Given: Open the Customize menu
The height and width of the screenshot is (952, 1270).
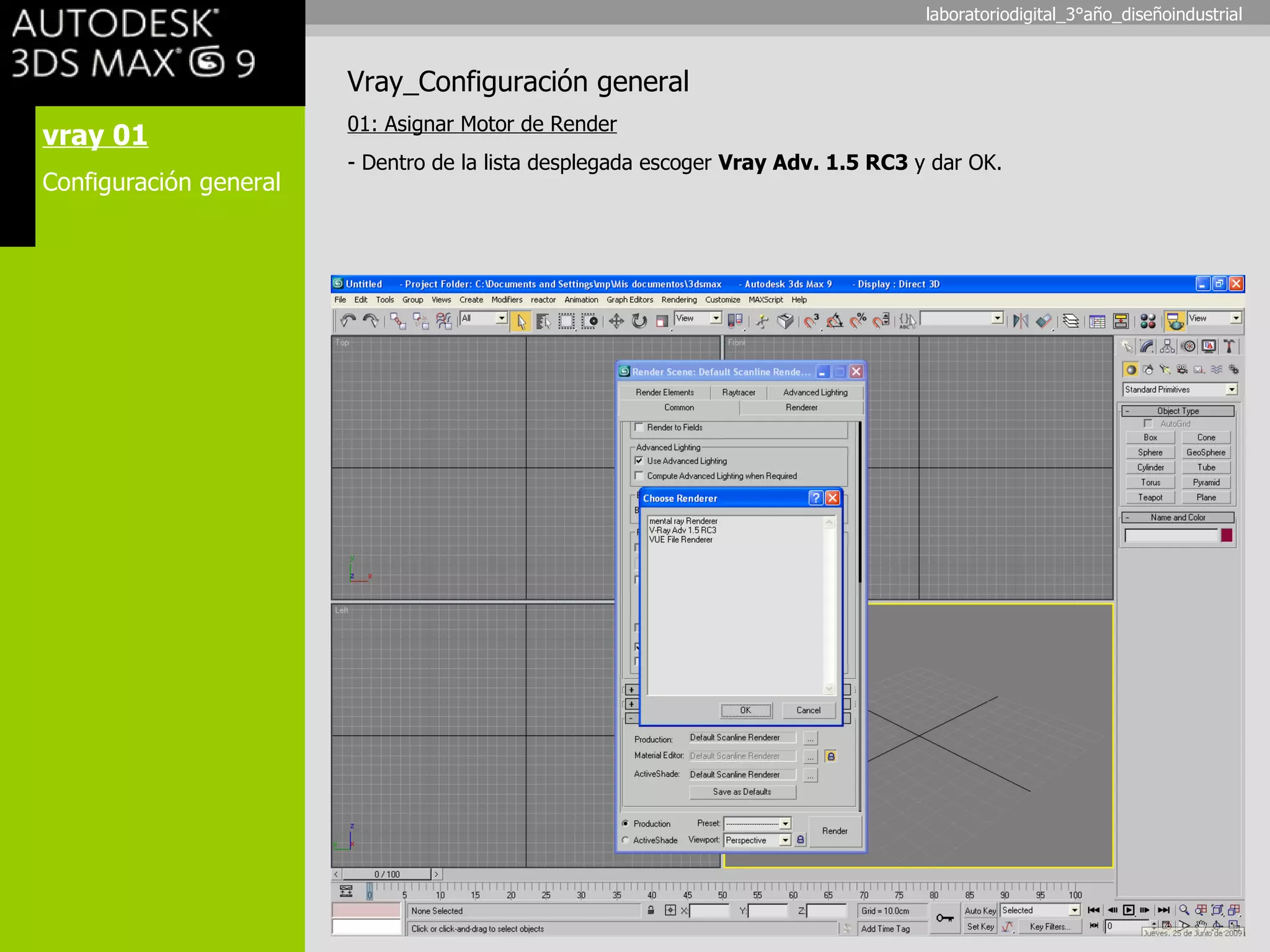Looking at the screenshot, I should [x=722, y=300].
